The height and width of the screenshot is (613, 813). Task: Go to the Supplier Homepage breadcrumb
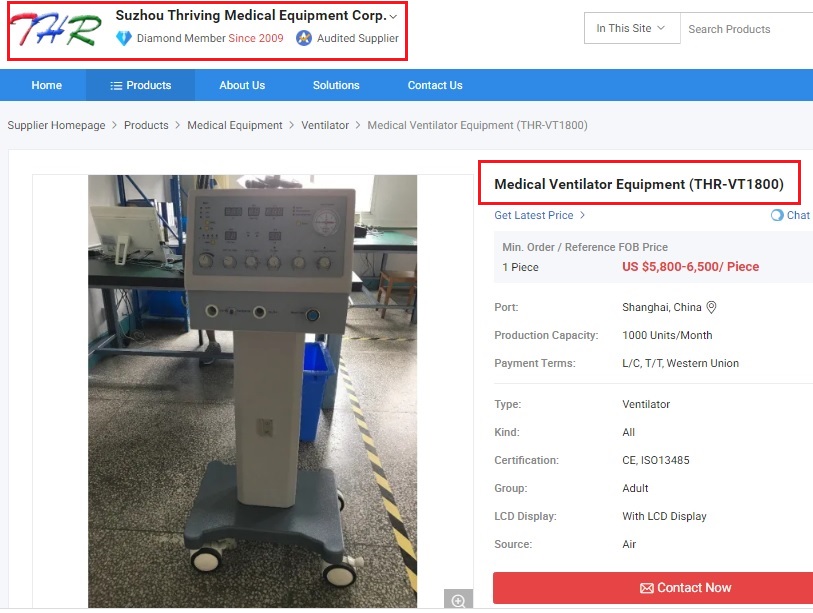[56, 126]
